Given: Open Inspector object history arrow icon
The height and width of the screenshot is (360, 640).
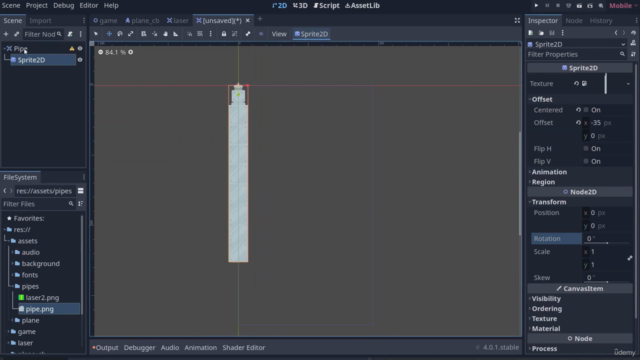Looking at the screenshot, I should tap(633, 33).
